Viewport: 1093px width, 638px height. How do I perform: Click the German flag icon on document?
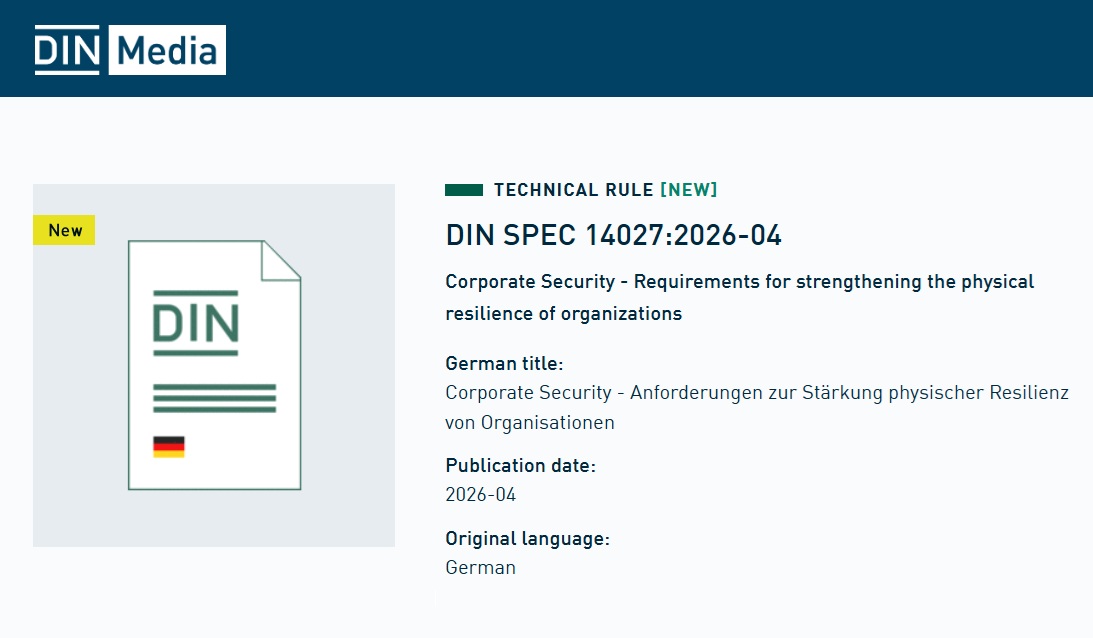(x=169, y=447)
